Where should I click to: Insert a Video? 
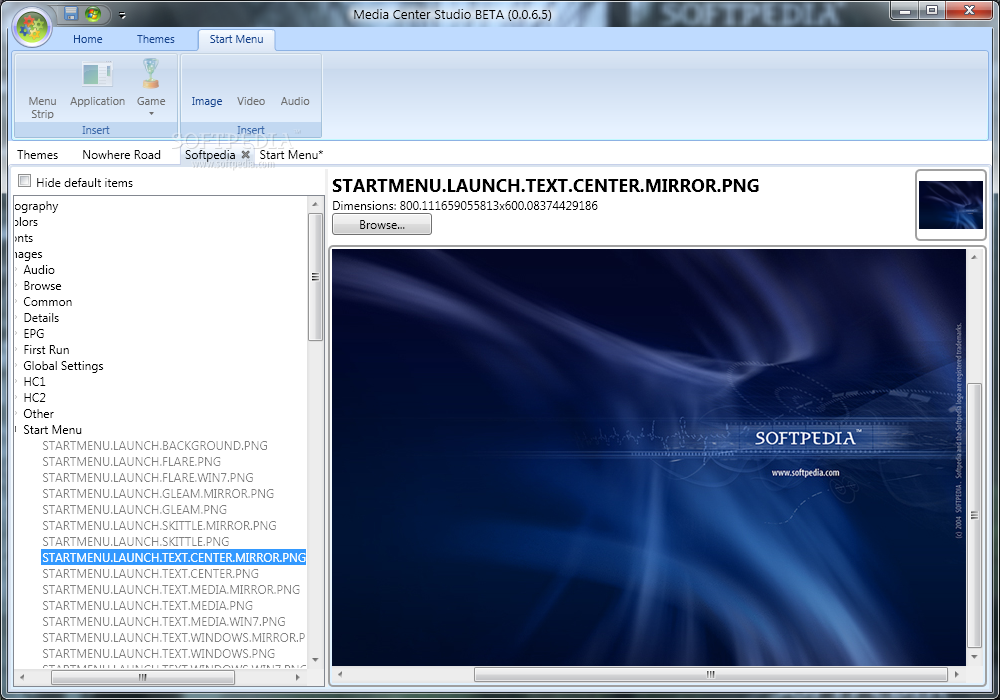[251, 101]
